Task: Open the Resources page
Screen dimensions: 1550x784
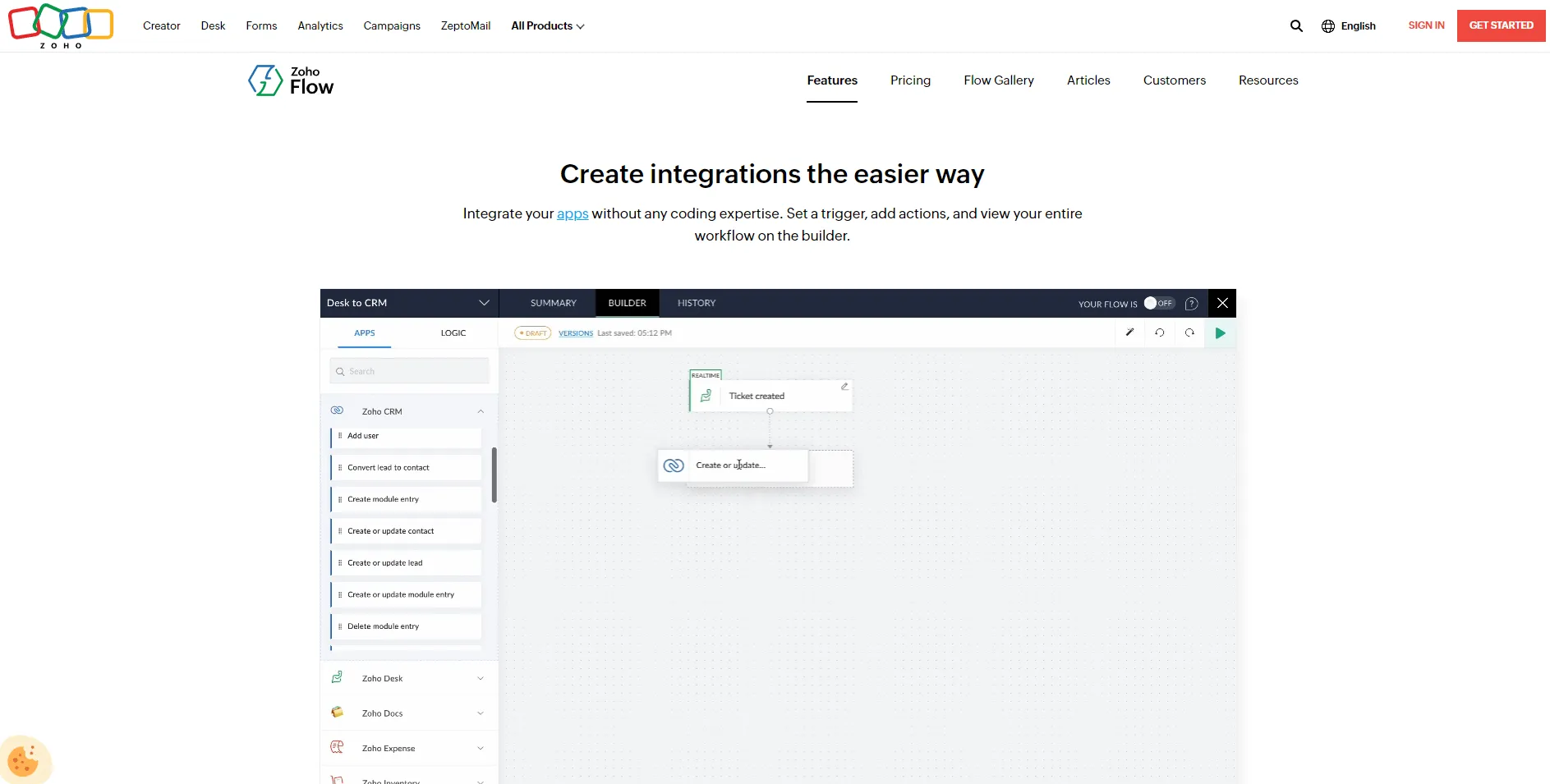Action: tap(1268, 80)
